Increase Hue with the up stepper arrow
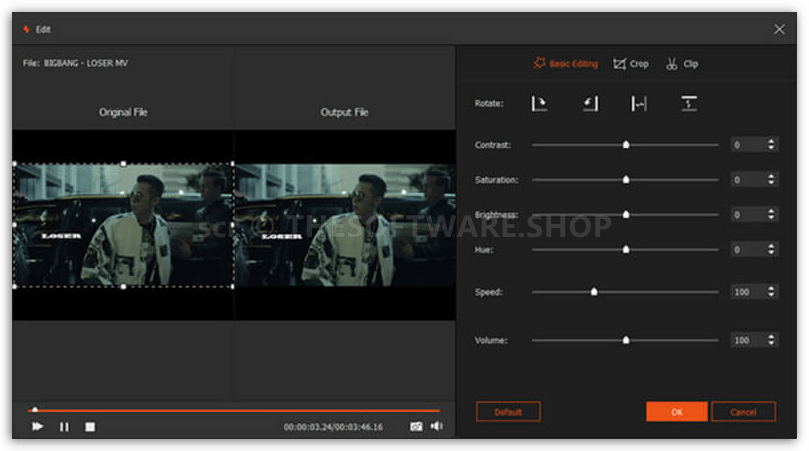The image size is (809, 451). (771, 246)
